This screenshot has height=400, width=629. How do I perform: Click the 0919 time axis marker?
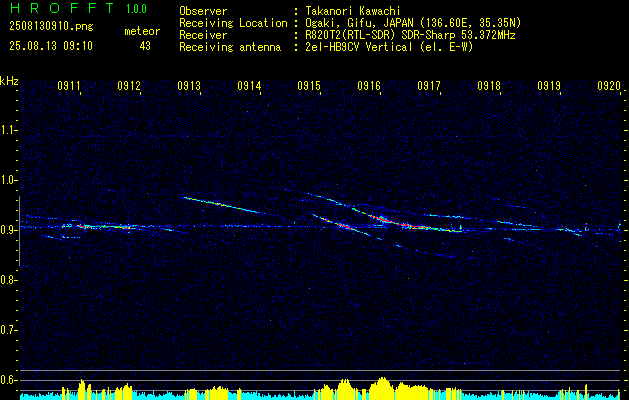549,85
